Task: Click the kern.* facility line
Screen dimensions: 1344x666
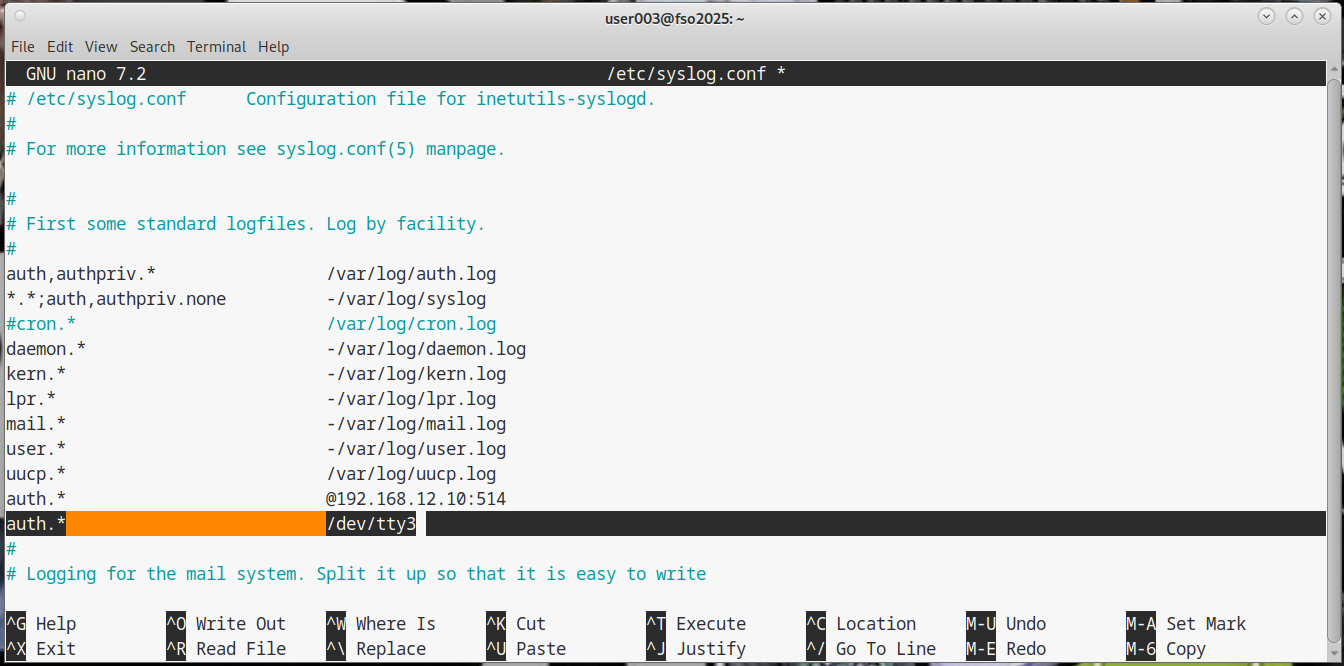Action: click(36, 374)
